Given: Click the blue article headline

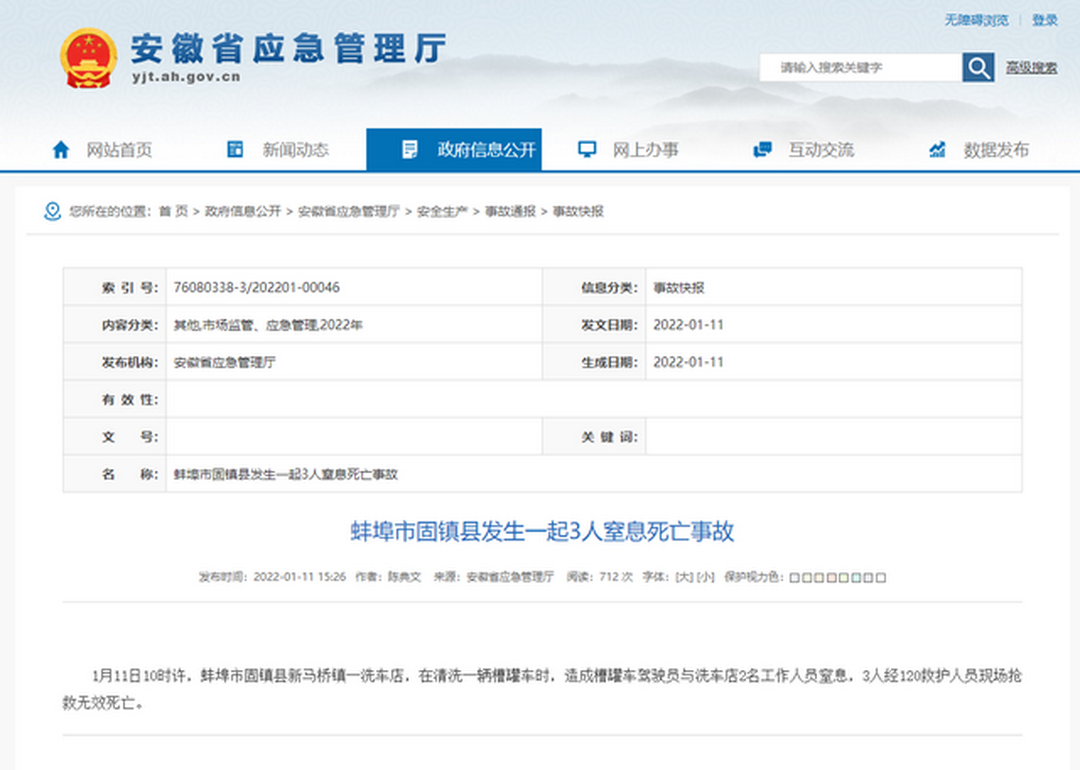Looking at the screenshot, I should click(x=542, y=531).
